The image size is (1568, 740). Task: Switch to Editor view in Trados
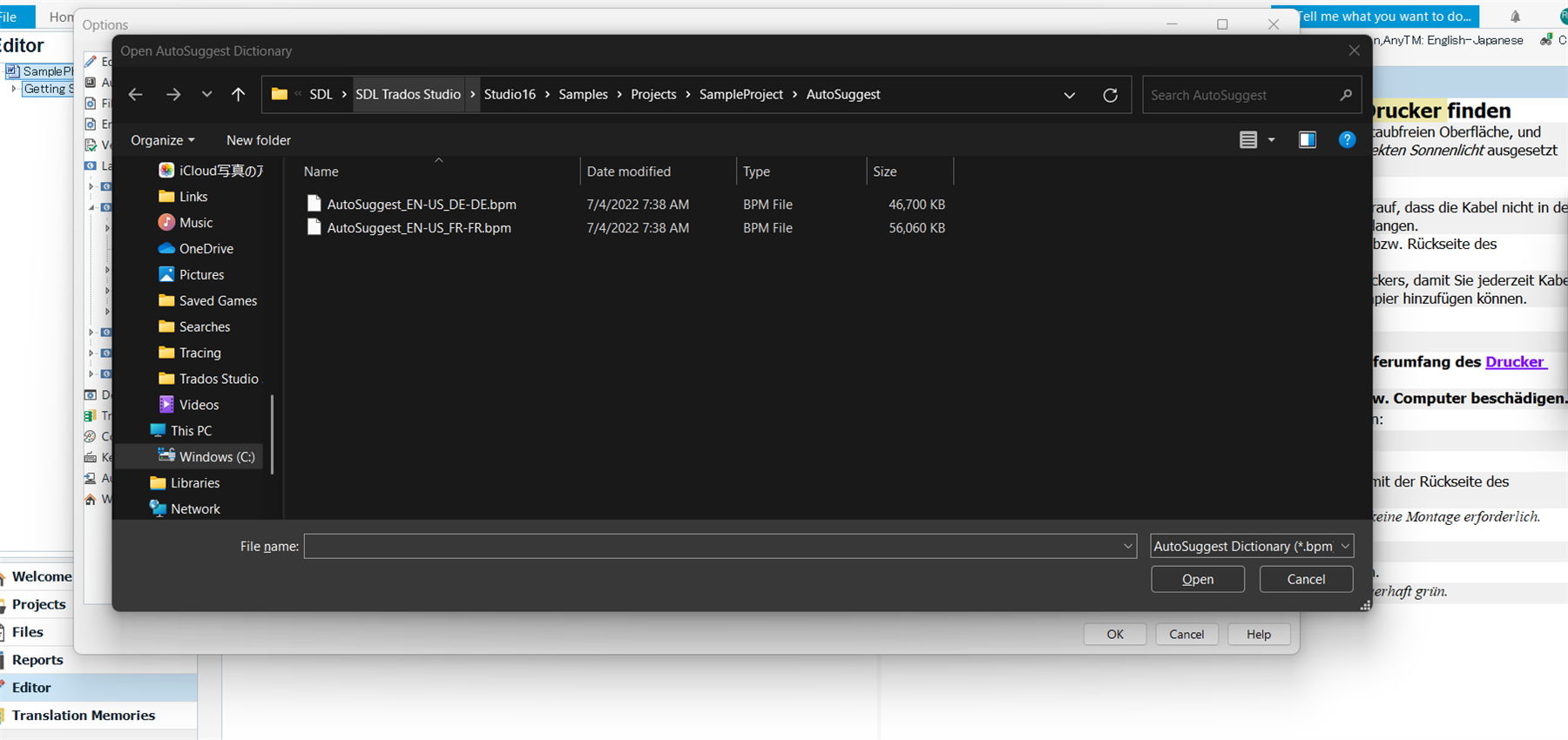[x=98, y=688]
